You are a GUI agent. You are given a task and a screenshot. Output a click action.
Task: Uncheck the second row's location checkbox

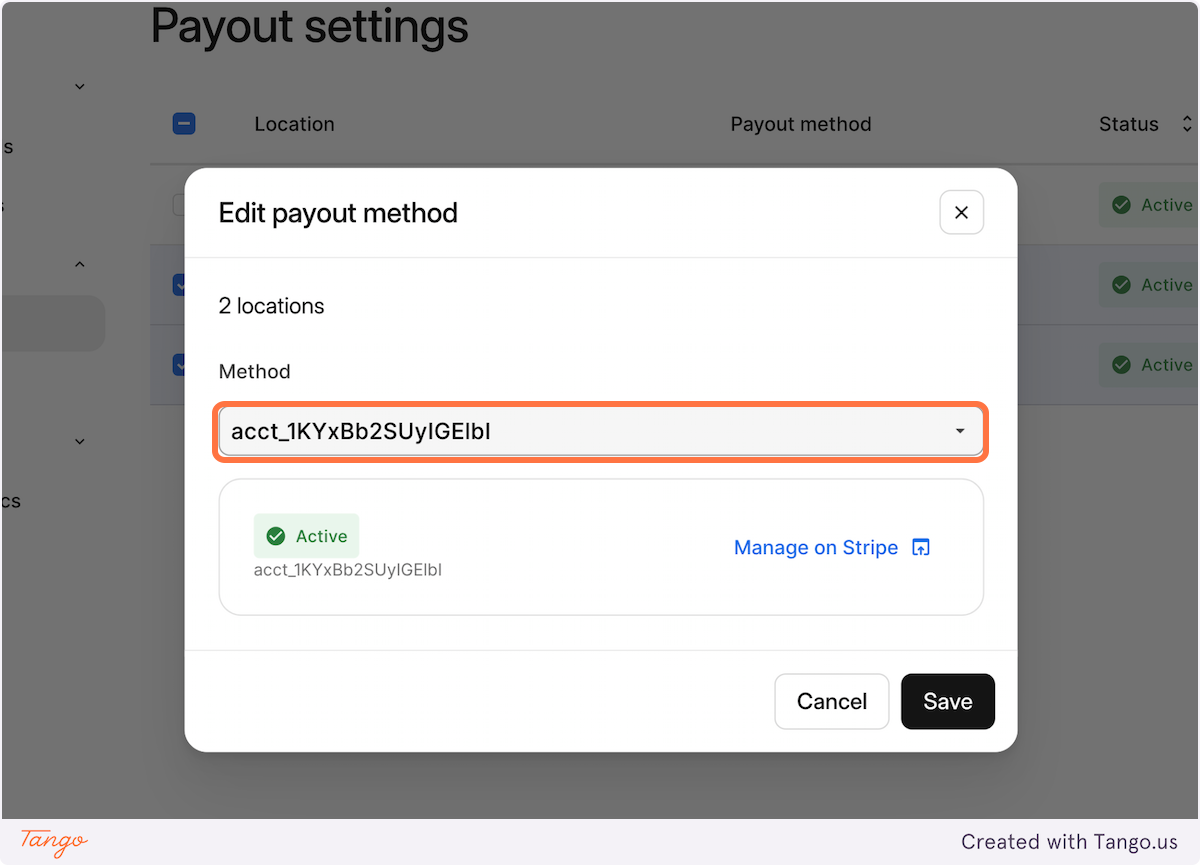tap(181, 284)
